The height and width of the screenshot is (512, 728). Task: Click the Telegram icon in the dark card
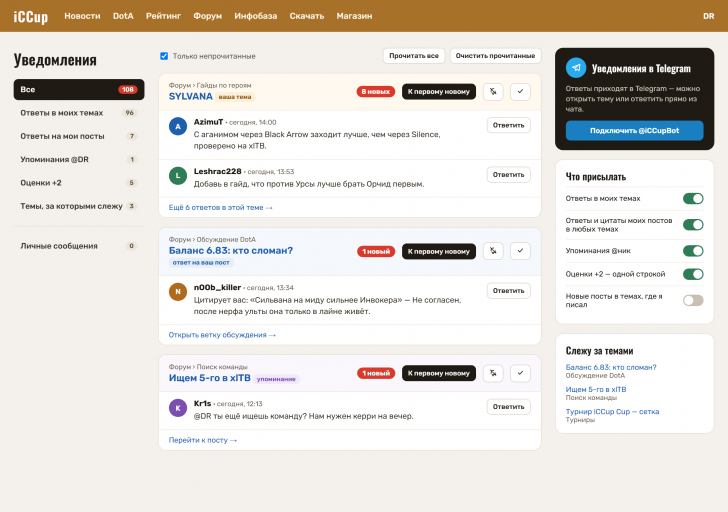[x=576, y=68]
